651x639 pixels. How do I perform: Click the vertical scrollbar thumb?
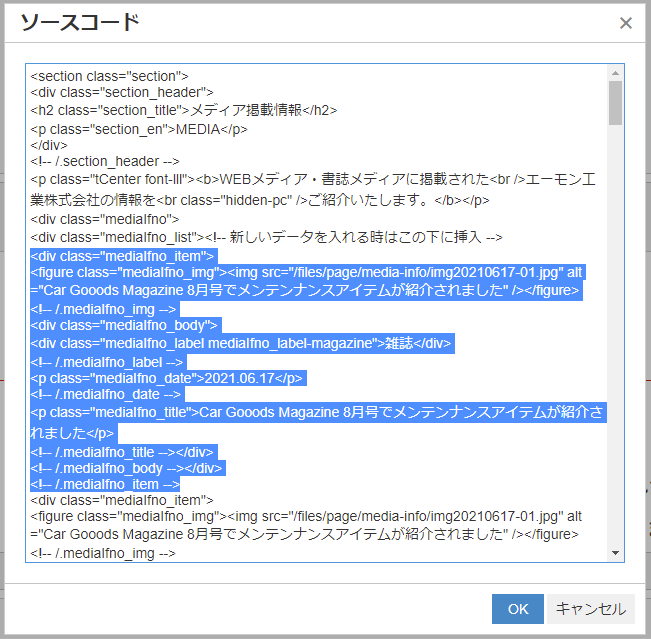615,102
